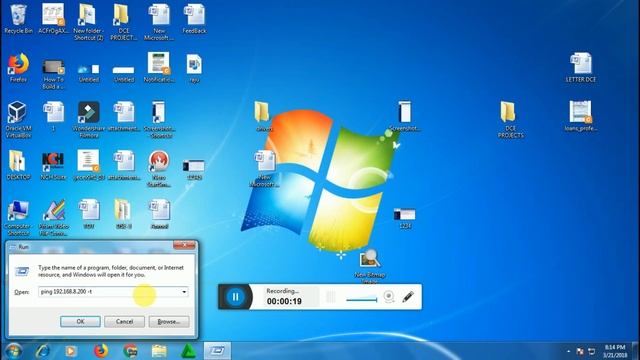Close the Run dialog window

(184, 245)
